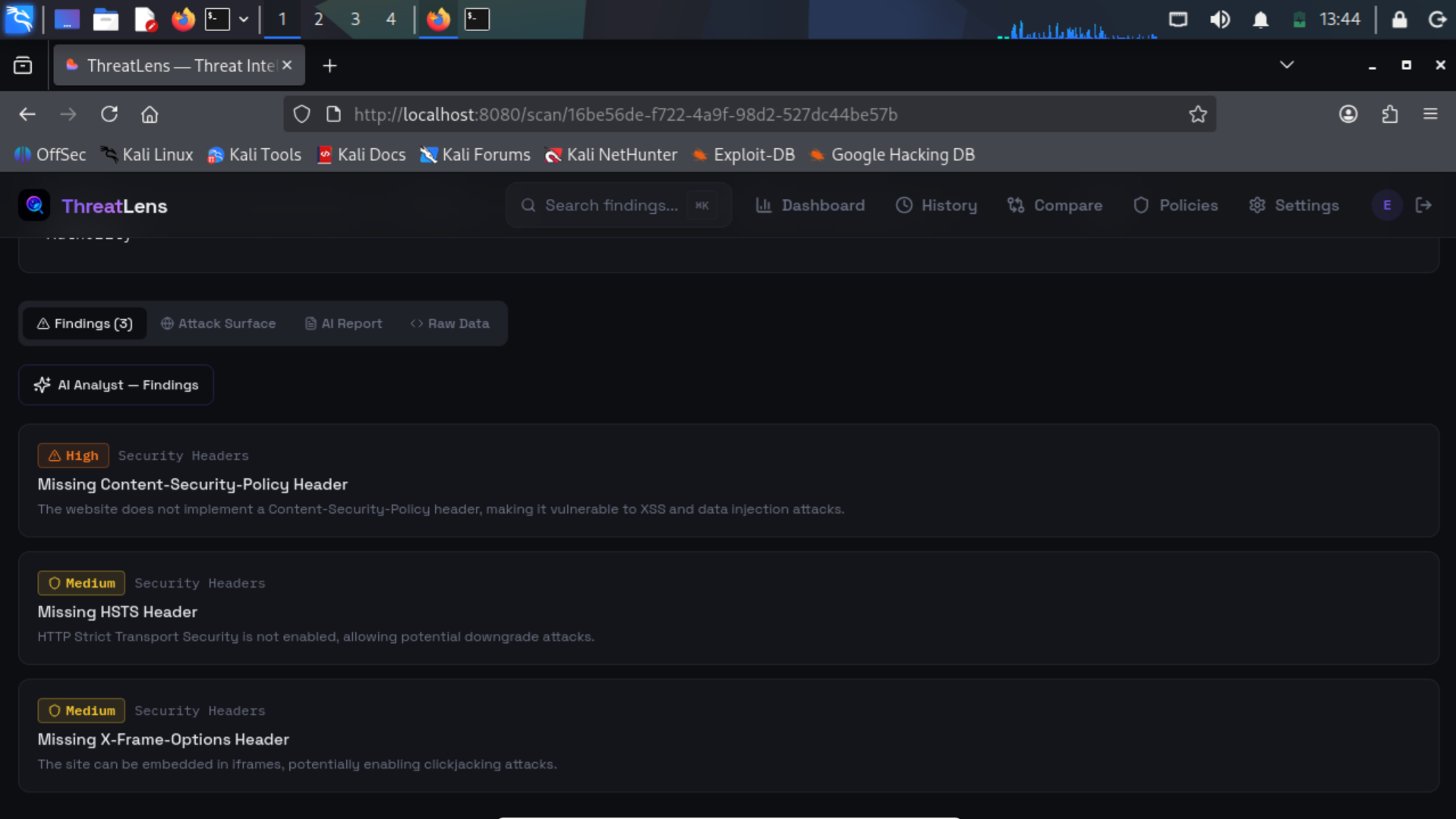Open the Kali Tools bookmark
The width and height of the screenshot is (1456, 819).
pos(255,155)
